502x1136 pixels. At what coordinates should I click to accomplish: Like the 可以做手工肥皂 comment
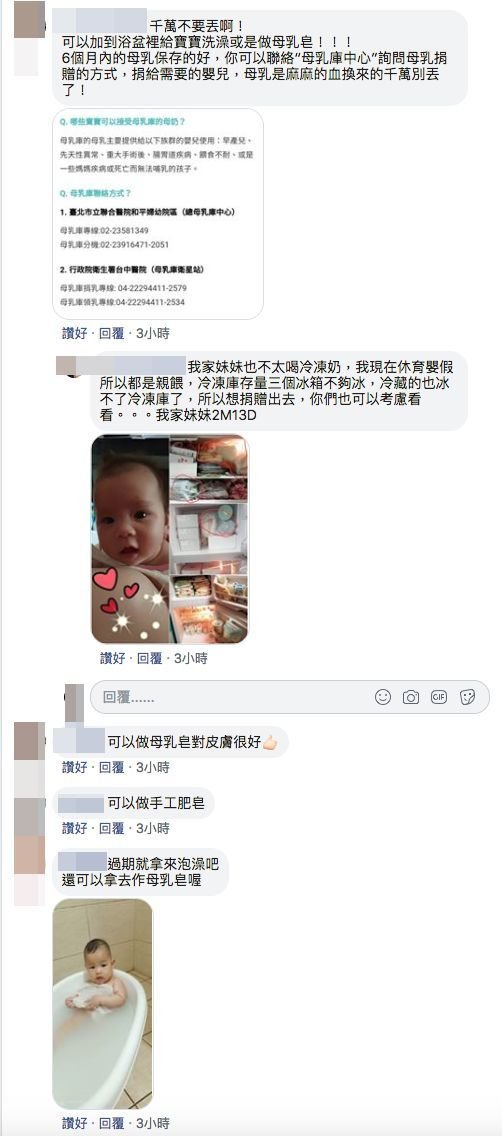(x=74, y=827)
